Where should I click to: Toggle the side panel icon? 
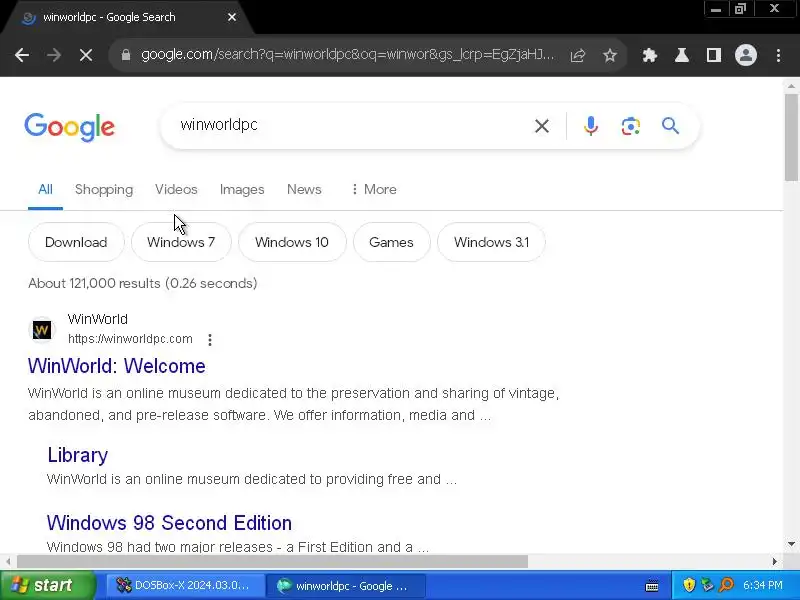714,55
